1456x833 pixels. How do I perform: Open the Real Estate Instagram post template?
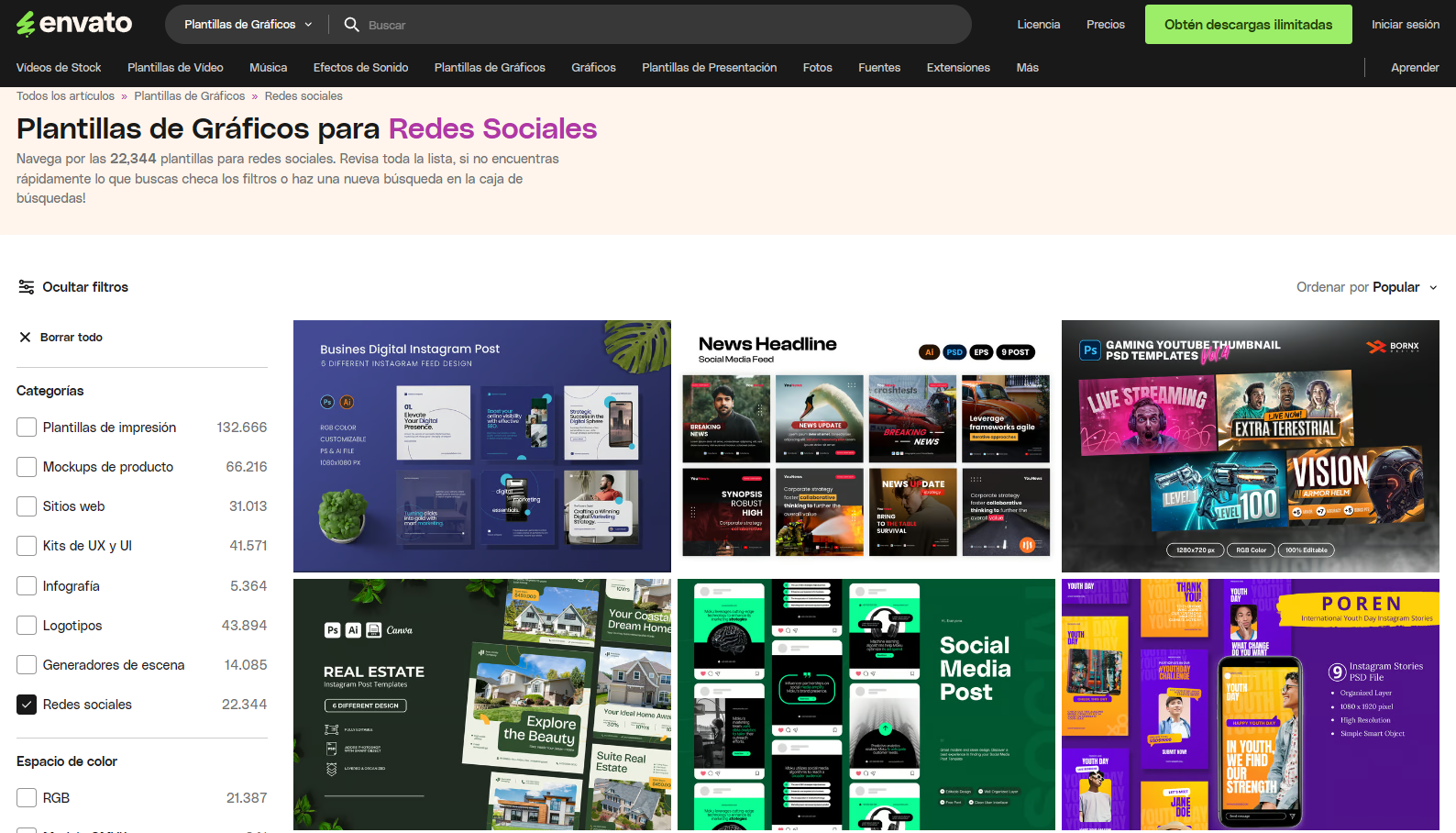[x=481, y=705]
